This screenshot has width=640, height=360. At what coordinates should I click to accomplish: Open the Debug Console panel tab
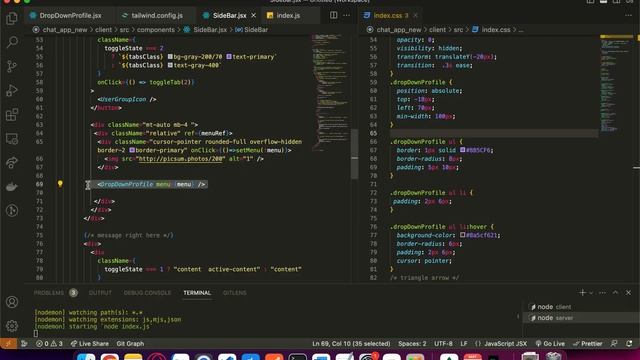tap(147, 293)
